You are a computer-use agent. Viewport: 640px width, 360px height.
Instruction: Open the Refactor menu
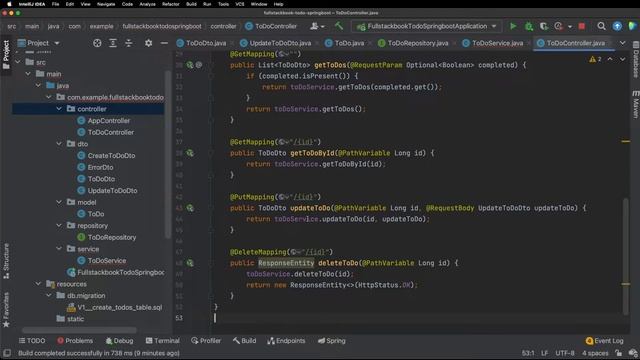click(171, 4)
